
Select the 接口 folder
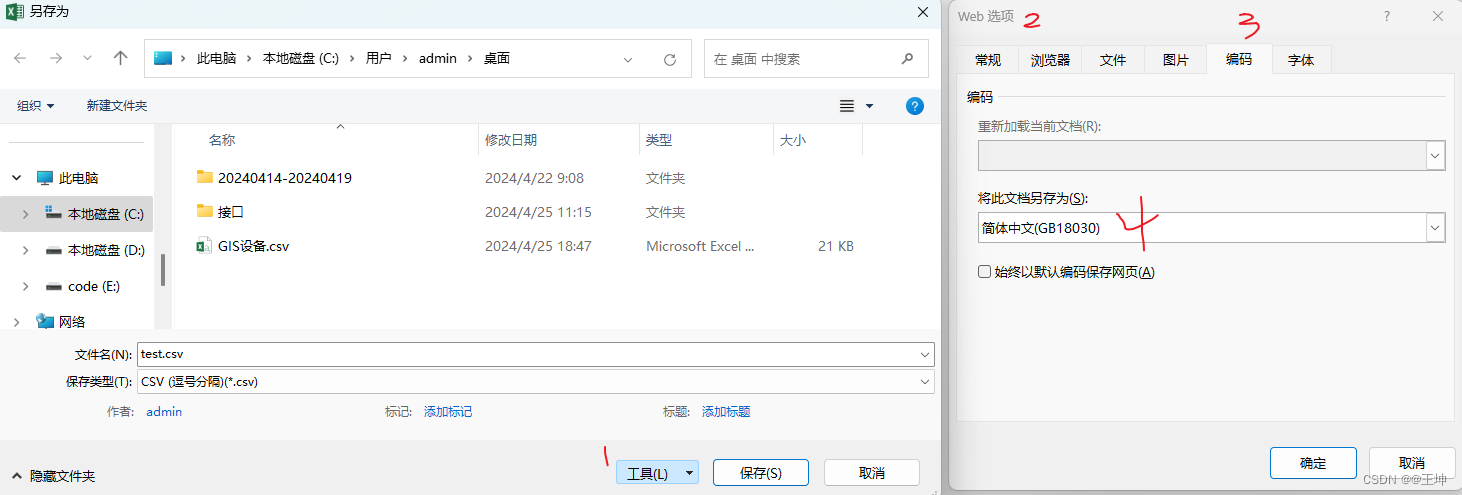tap(231, 212)
